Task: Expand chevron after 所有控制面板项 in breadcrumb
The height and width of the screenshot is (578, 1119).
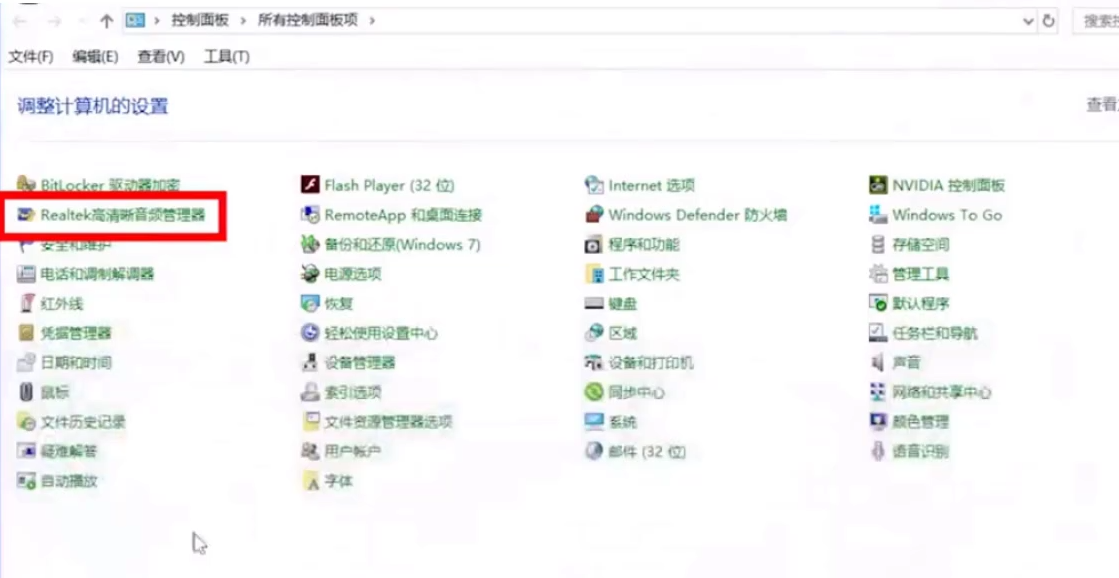Action: [371, 21]
